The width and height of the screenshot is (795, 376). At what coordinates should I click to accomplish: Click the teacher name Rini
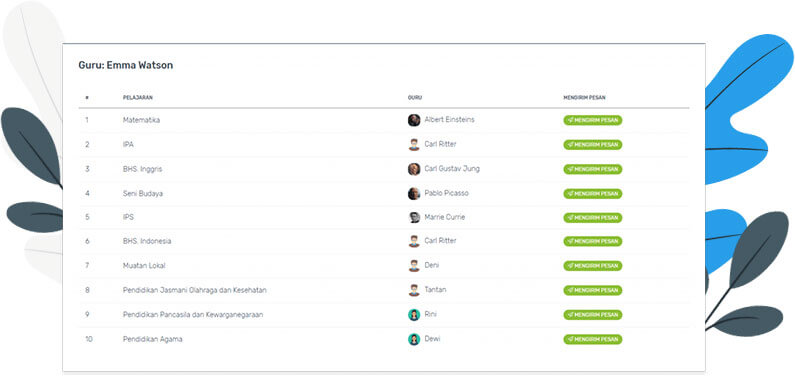coord(430,314)
